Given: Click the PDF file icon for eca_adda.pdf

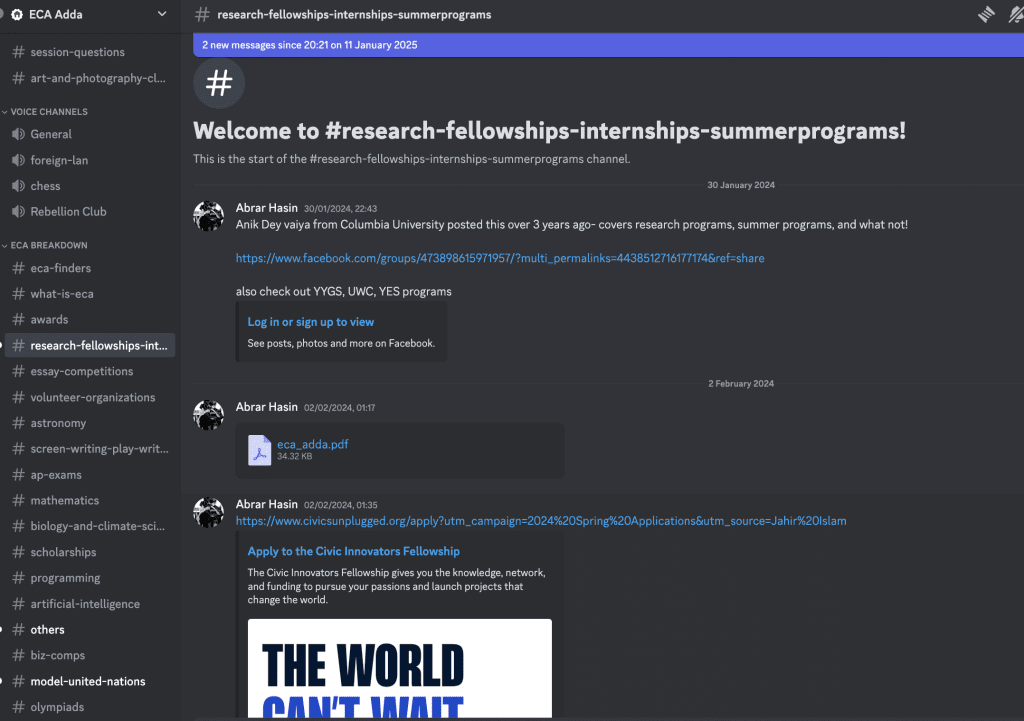Looking at the screenshot, I should pos(260,450).
